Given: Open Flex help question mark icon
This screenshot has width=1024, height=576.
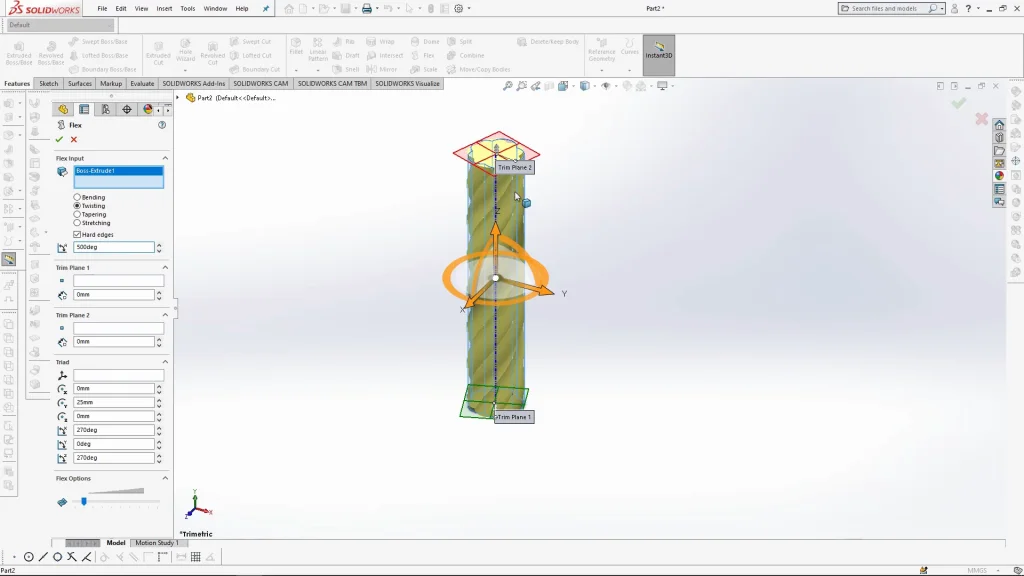Looking at the screenshot, I should 162,125.
